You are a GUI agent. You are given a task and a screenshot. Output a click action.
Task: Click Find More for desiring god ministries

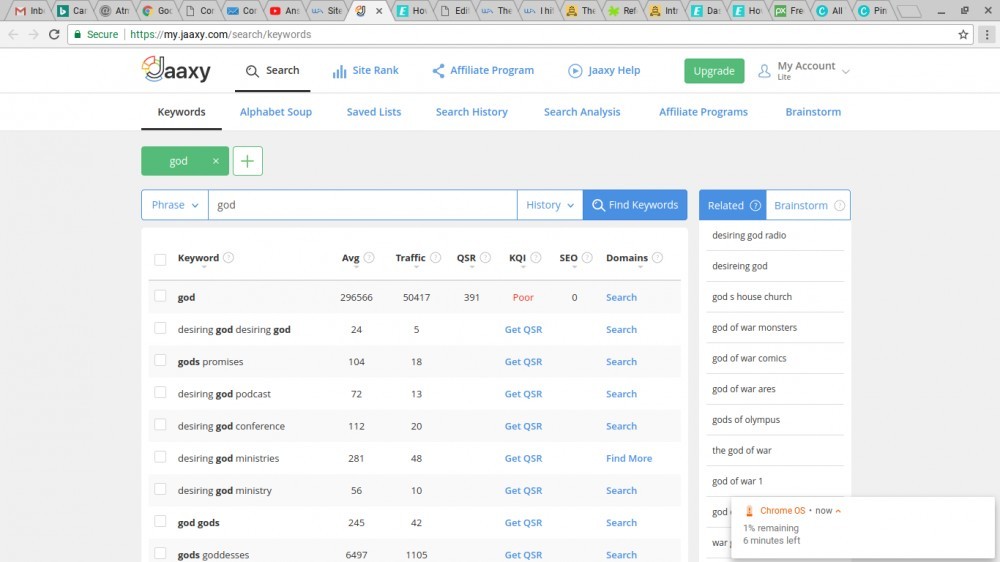tap(629, 458)
